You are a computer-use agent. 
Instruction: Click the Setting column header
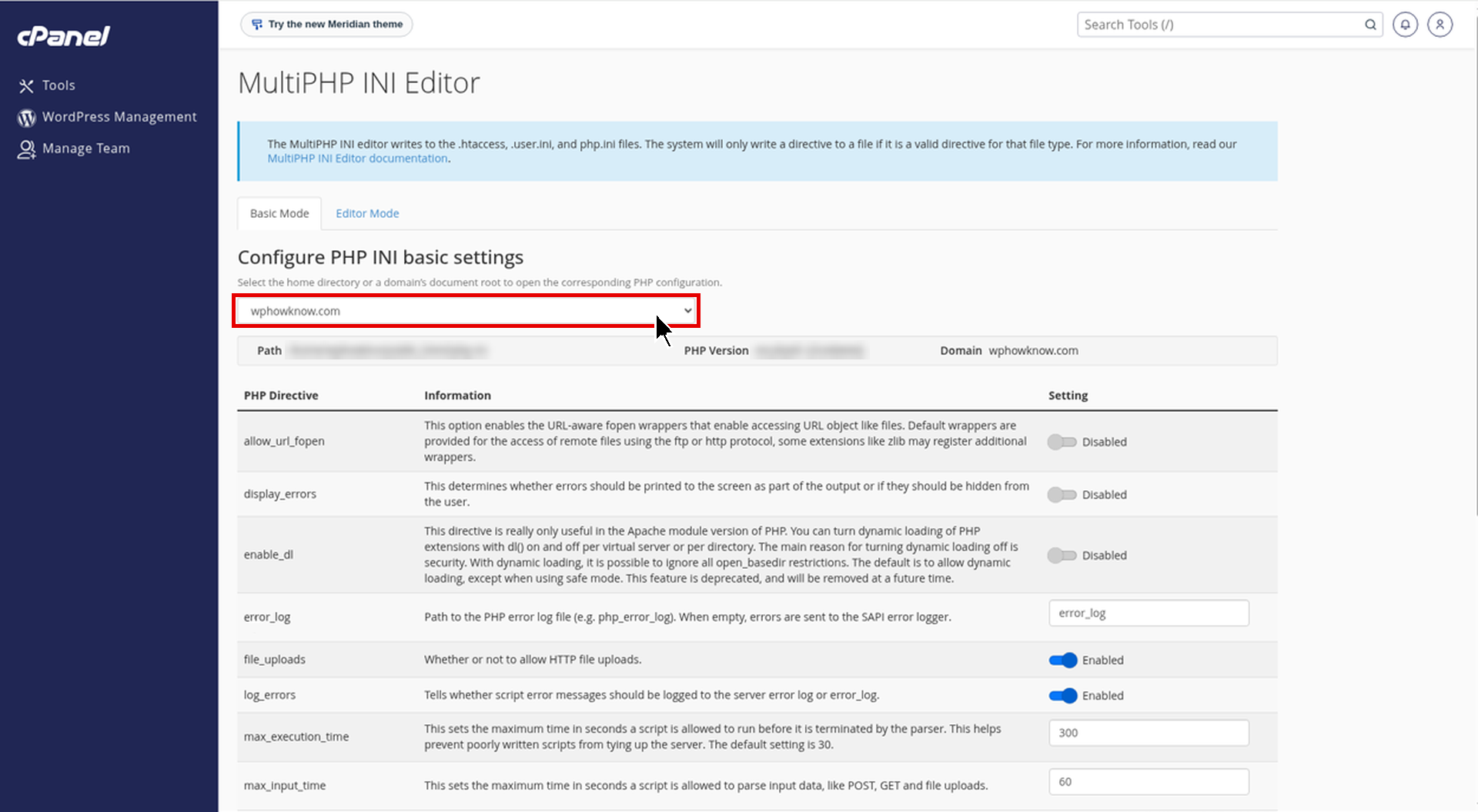pyautogui.click(x=1068, y=396)
